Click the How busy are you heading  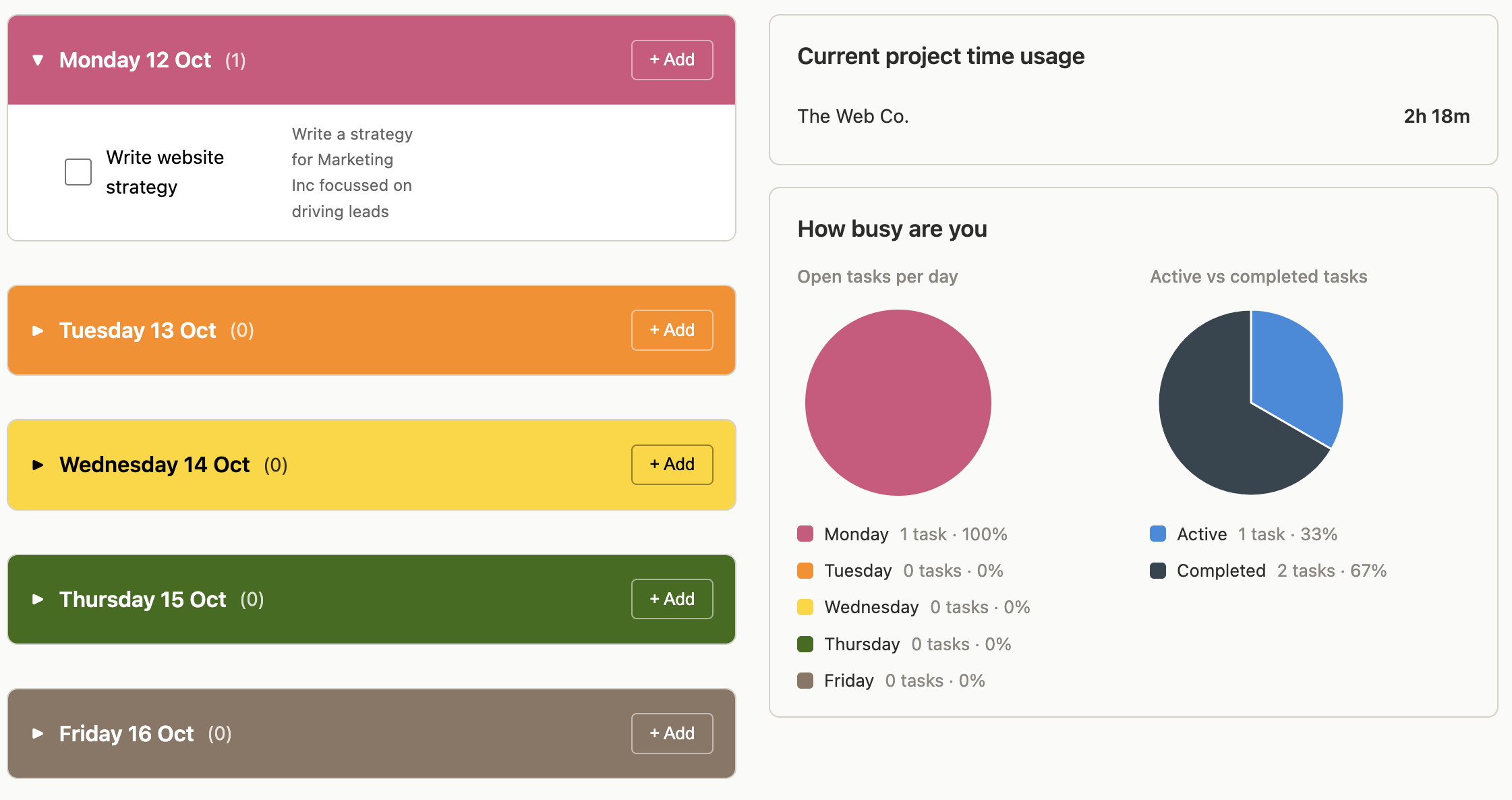(x=892, y=229)
